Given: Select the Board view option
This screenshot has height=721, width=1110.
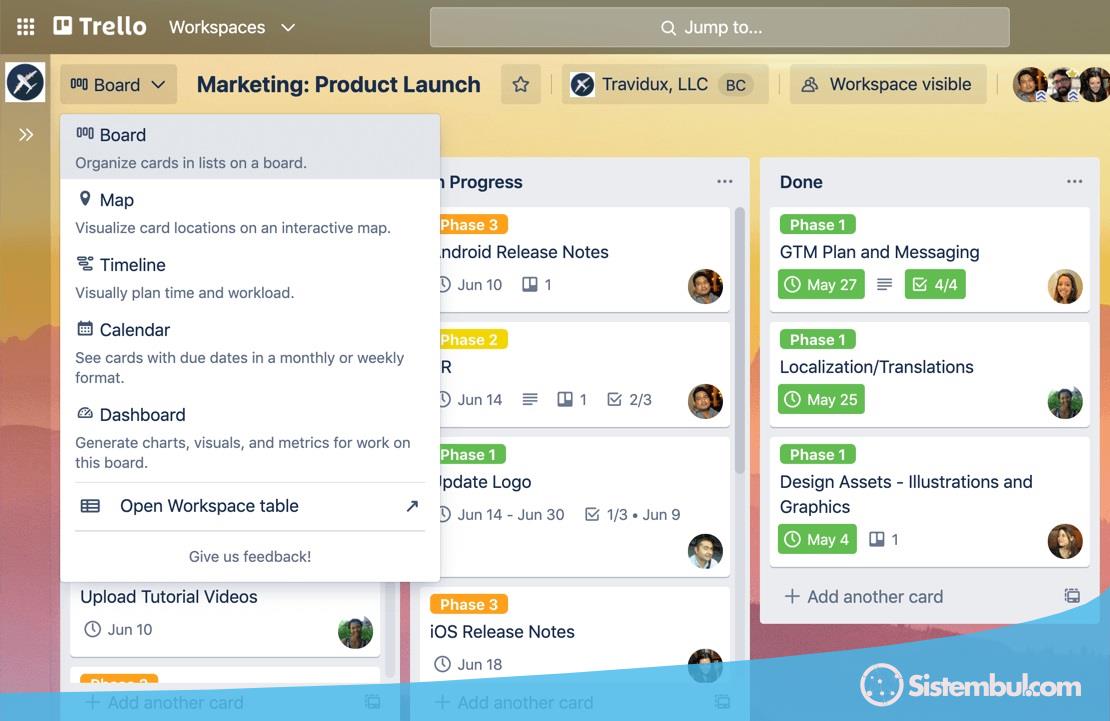Looking at the screenshot, I should pos(250,147).
